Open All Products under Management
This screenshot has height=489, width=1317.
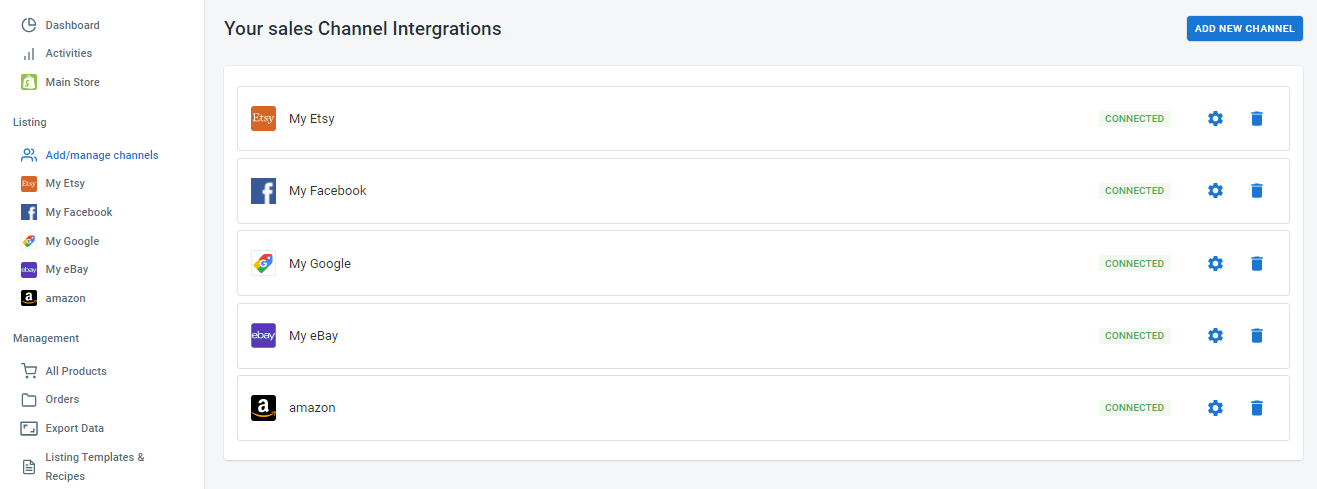[75, 372]
